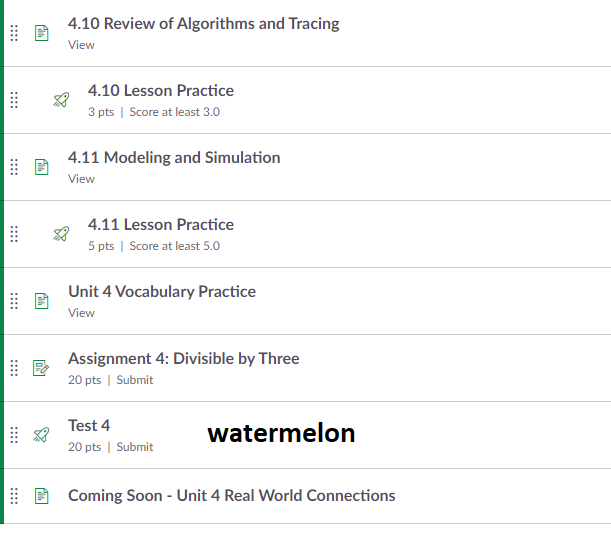Open Unit 4 Vocabulary Practice

161,292
